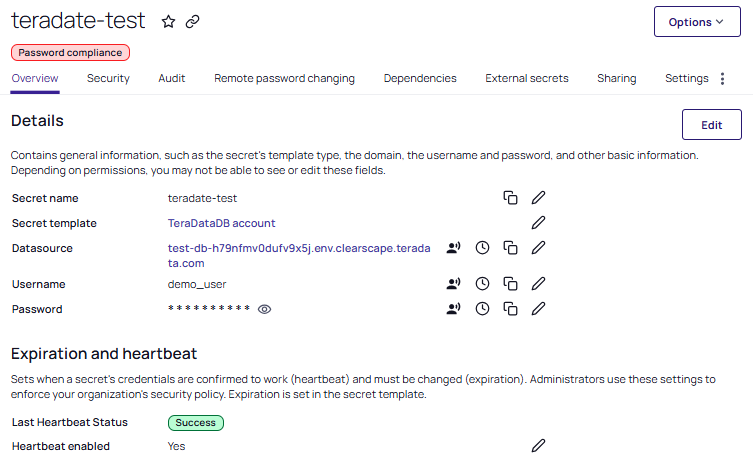Copy the Password to clipboard
Screen dimensions: 753x467
[x=510, y=309]
